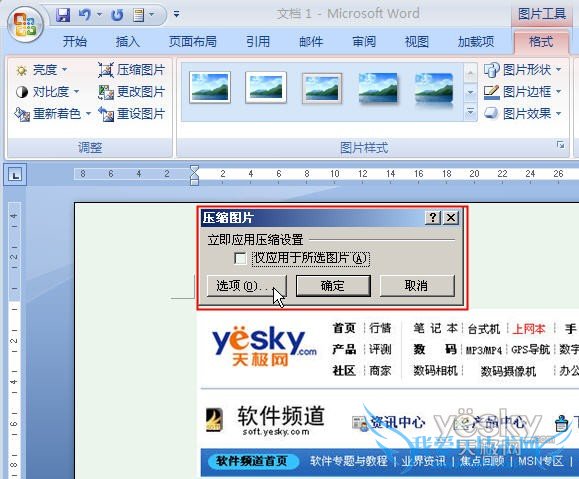Apply the fourth shadowed picture style

click(x=378, y=88)
